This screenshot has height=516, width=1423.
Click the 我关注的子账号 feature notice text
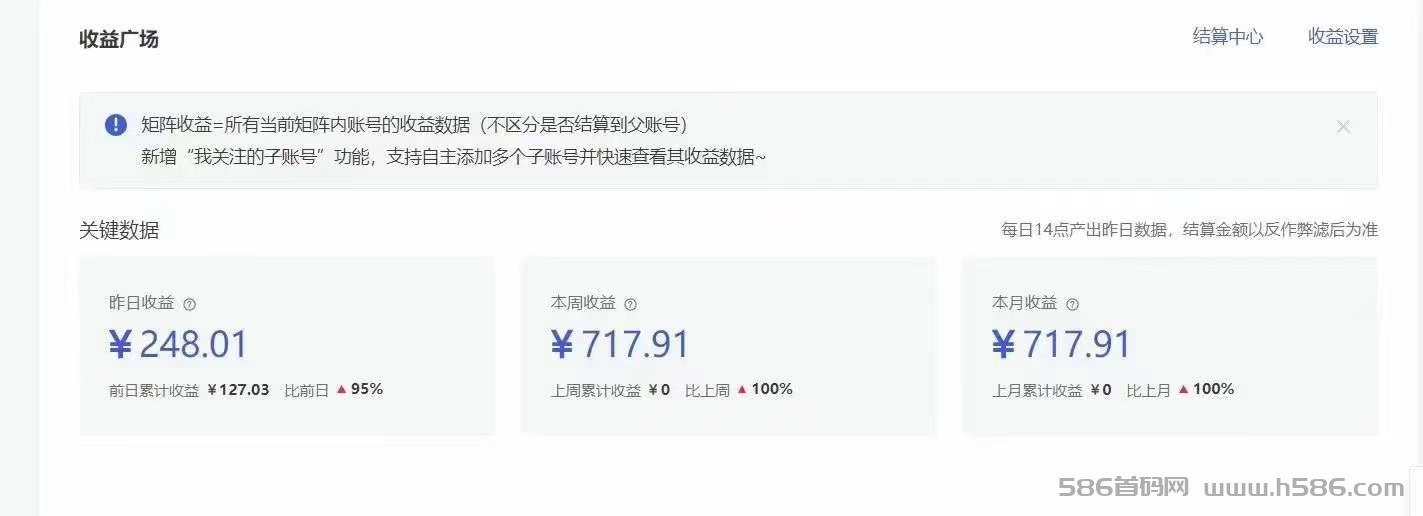453,157
